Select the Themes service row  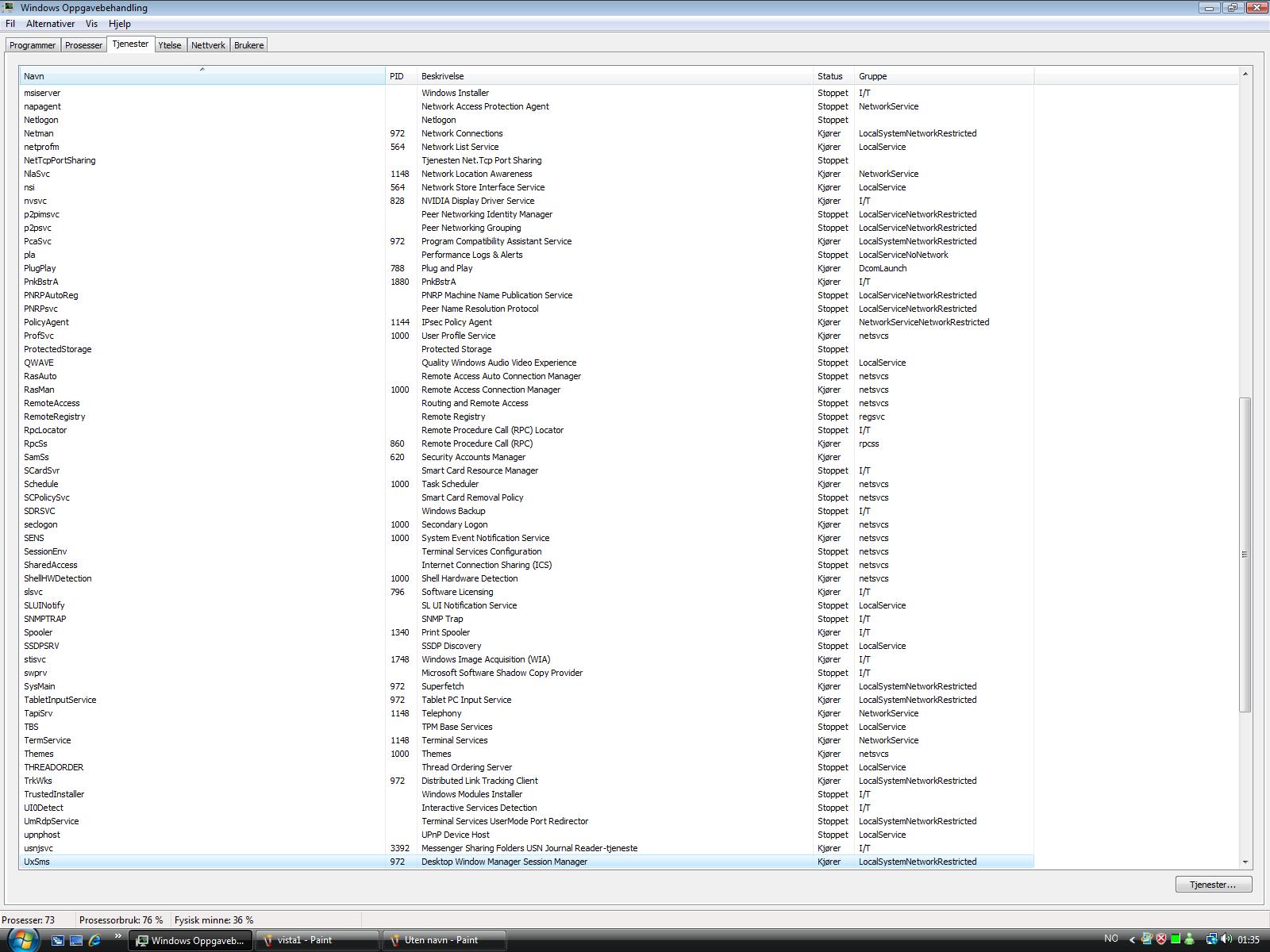pos(526,754)
